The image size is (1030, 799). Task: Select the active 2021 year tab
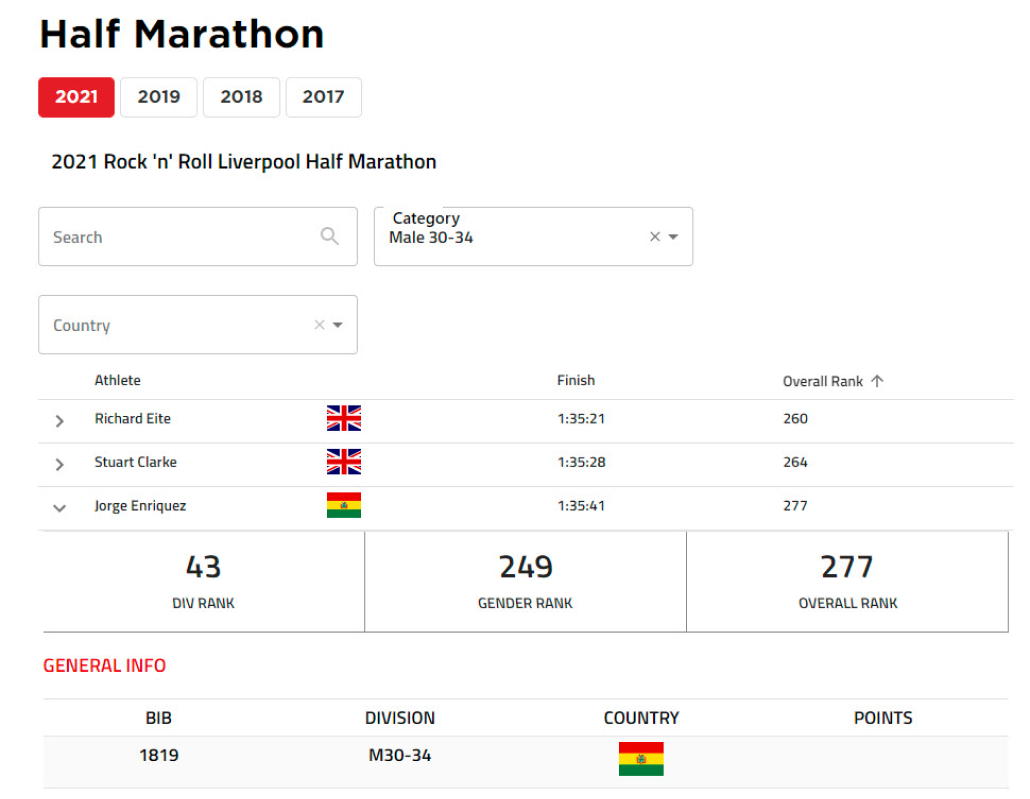(x=76, y=97)
